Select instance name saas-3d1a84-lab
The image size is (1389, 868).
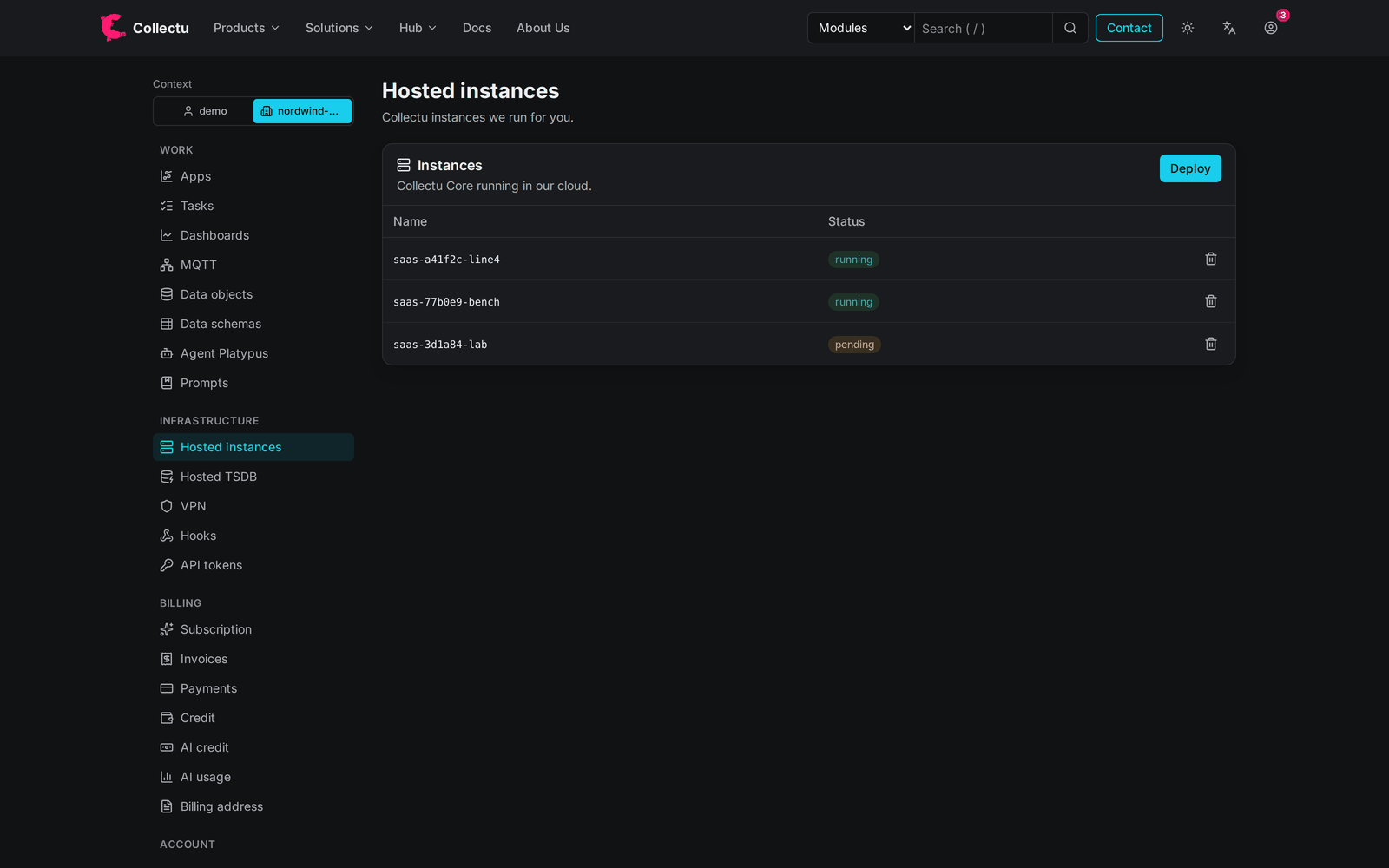point(440,345)
